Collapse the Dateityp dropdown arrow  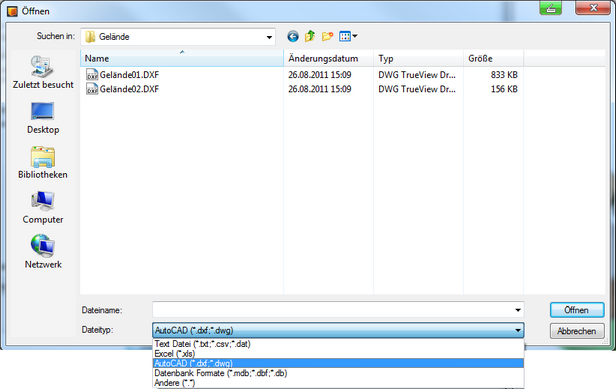pyautogui.click(x=518, y=330)
